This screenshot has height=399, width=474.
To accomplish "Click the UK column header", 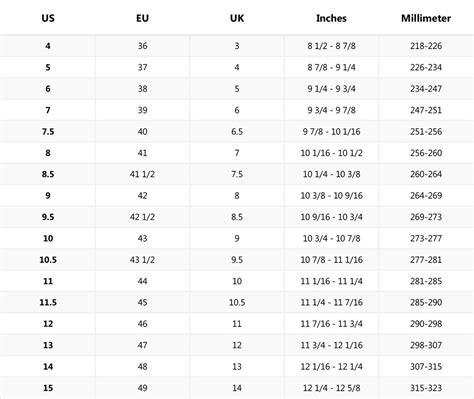I will click(237, 18).
